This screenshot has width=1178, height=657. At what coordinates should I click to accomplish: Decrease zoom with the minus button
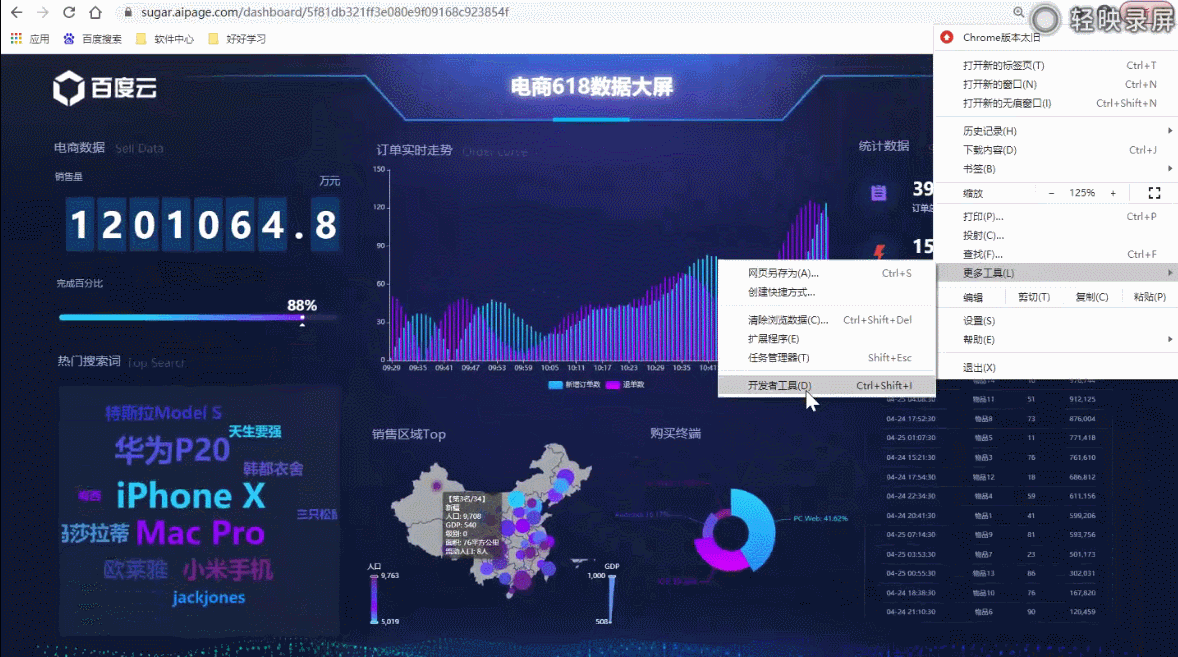pyautogui.click(x=1051, y=193)
